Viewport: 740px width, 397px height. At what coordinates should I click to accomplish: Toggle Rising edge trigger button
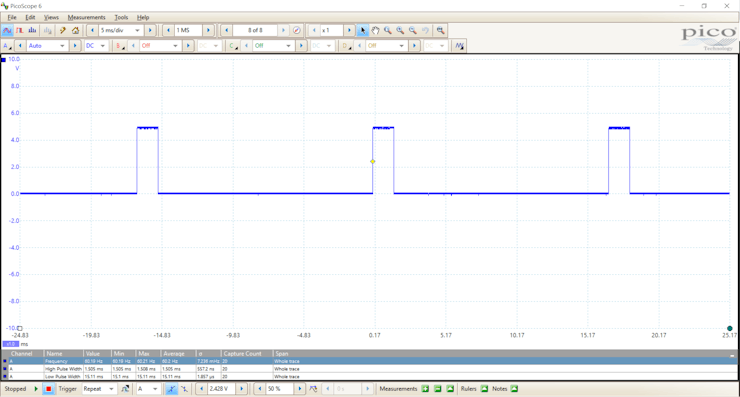[171, 389]
